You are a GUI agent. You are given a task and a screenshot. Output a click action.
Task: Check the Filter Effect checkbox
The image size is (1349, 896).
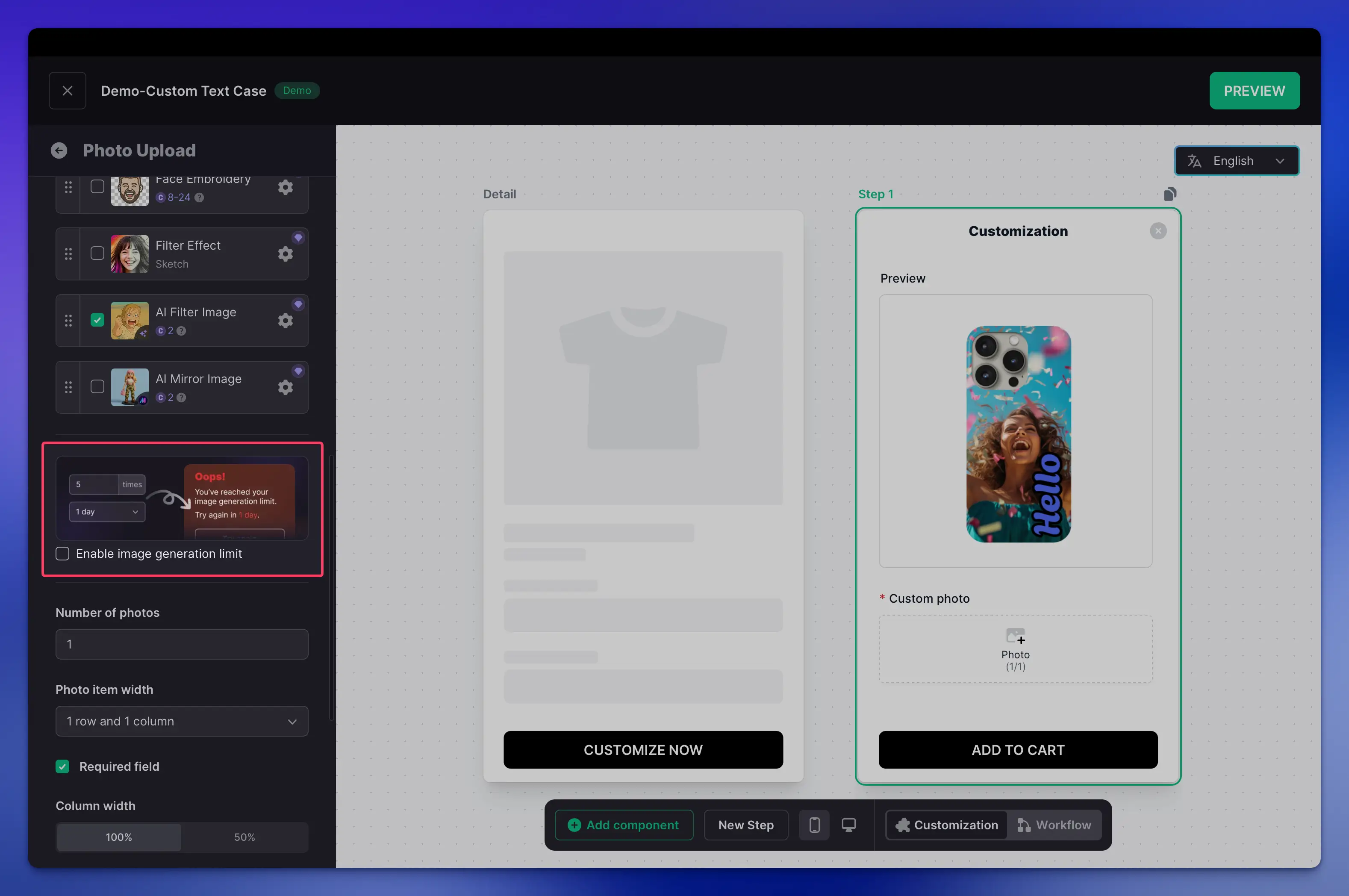tap(97, 253)
